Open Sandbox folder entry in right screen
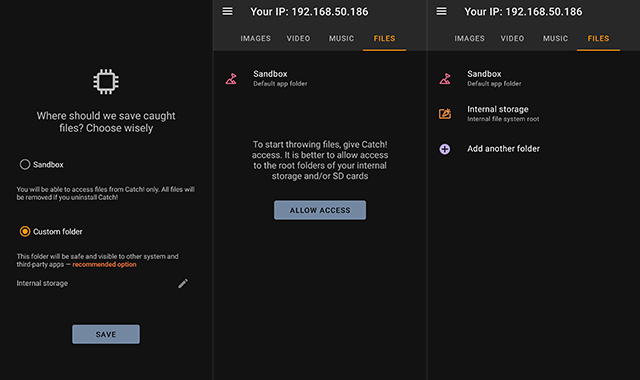Screen dimensions: 640x380 533,78
